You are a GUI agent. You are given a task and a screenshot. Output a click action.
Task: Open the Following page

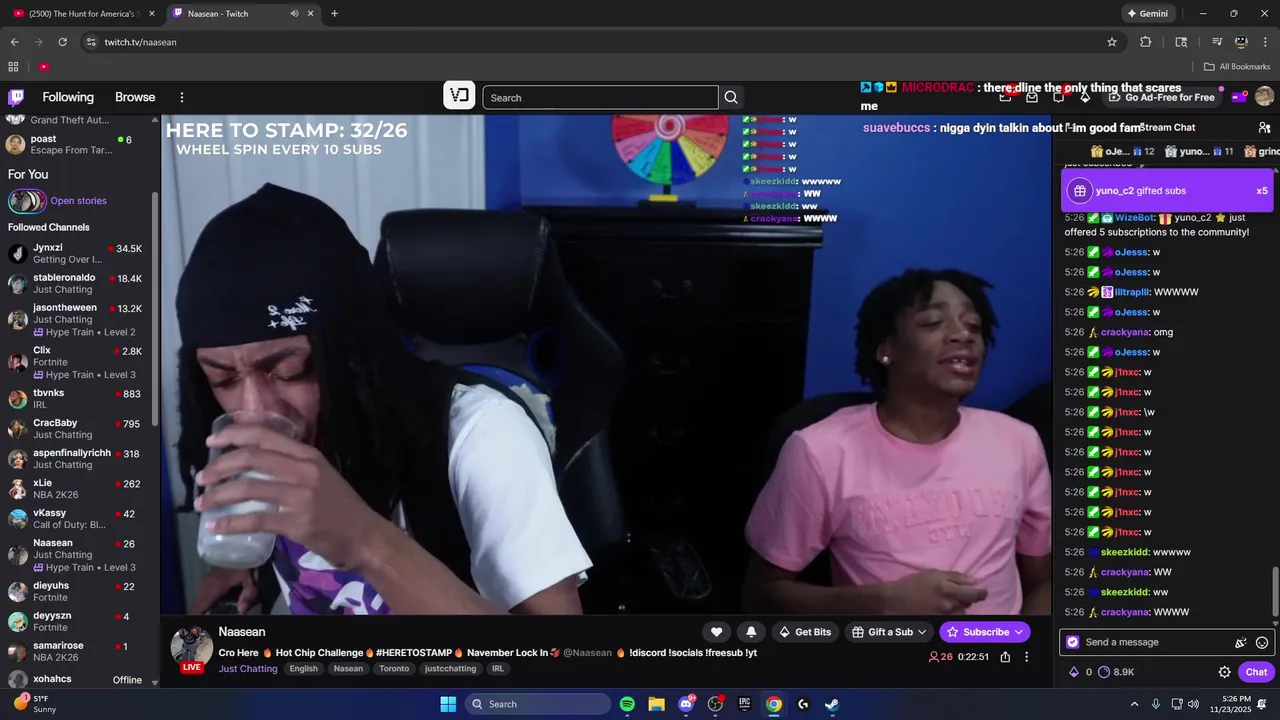(x=68, y=97)
